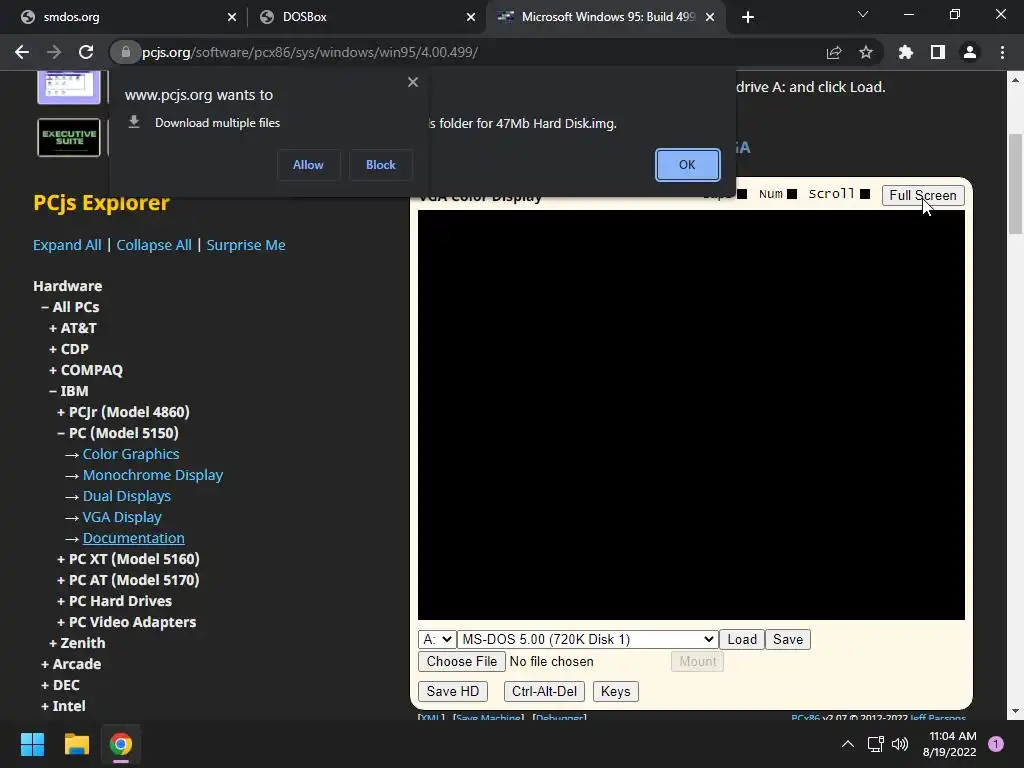This screenshot has width=1024, height=768.
Task: Open a new browser tab
Action: tap(748, 17)
